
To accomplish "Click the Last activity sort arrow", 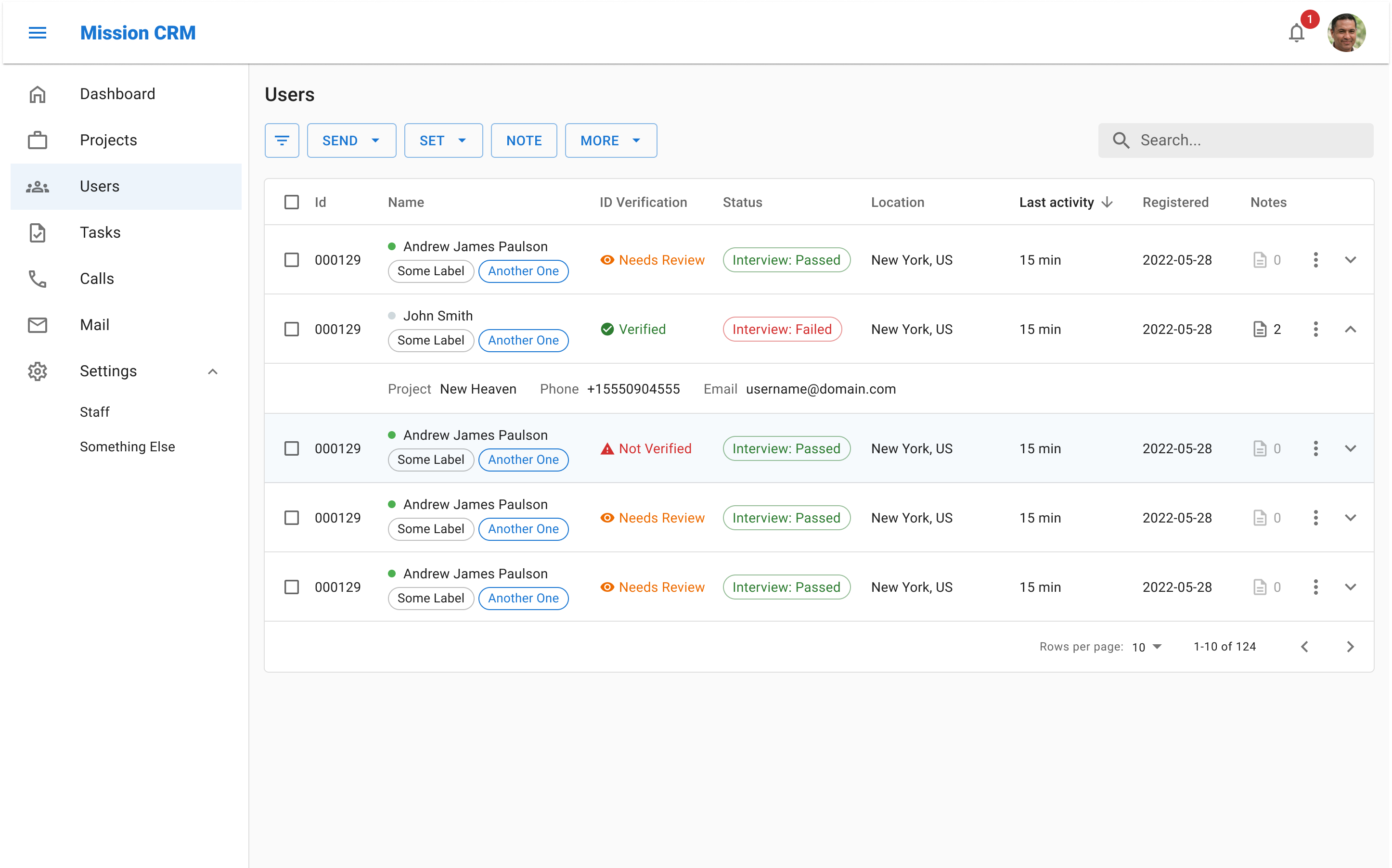I will coord(1107,202).
